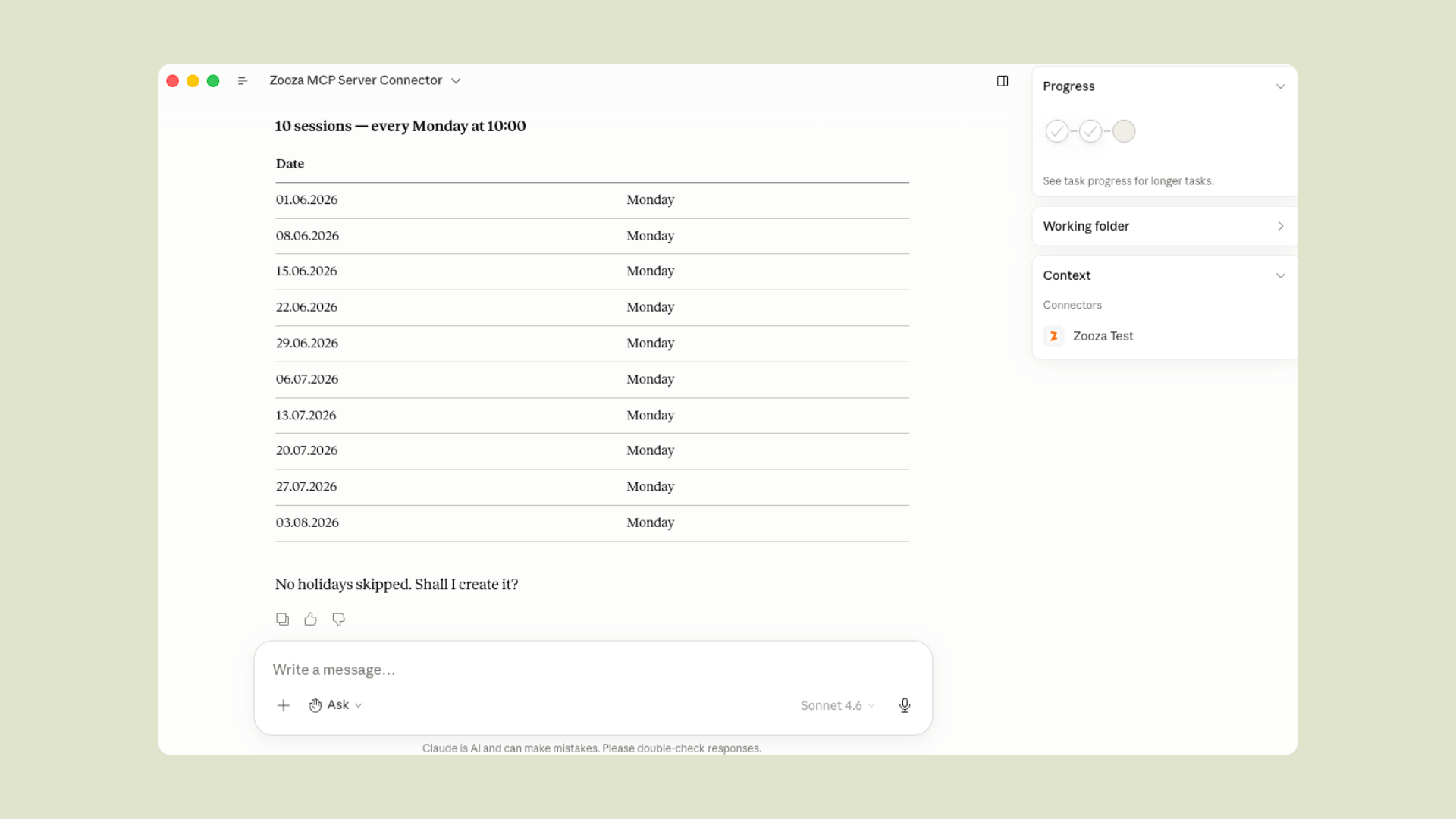Click the red close window button
The width and height of the screenshot is (1456, 819).
[x=173, y=81]
